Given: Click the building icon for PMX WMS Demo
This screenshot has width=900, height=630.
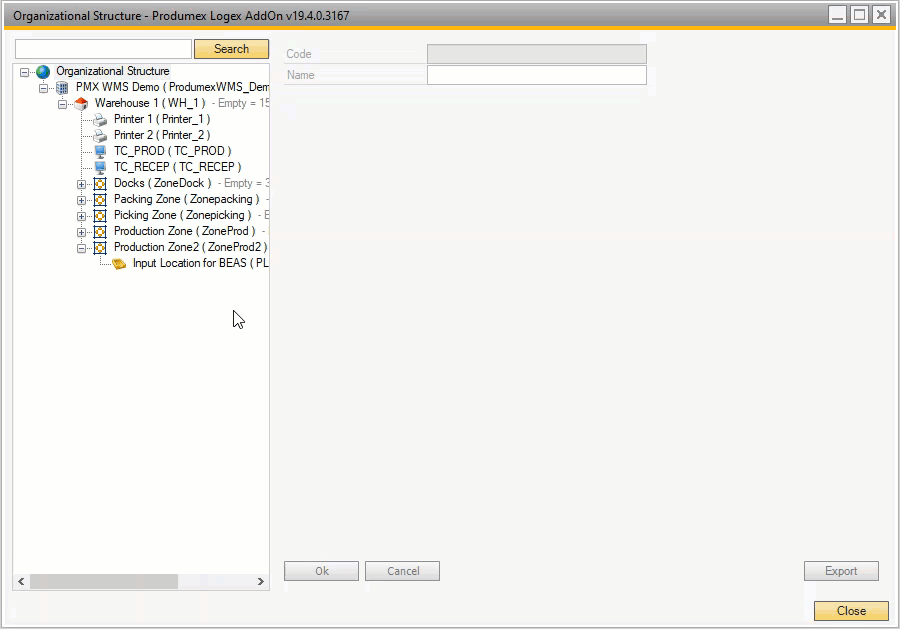Looking at the screenshot, I should pos(62,88).
